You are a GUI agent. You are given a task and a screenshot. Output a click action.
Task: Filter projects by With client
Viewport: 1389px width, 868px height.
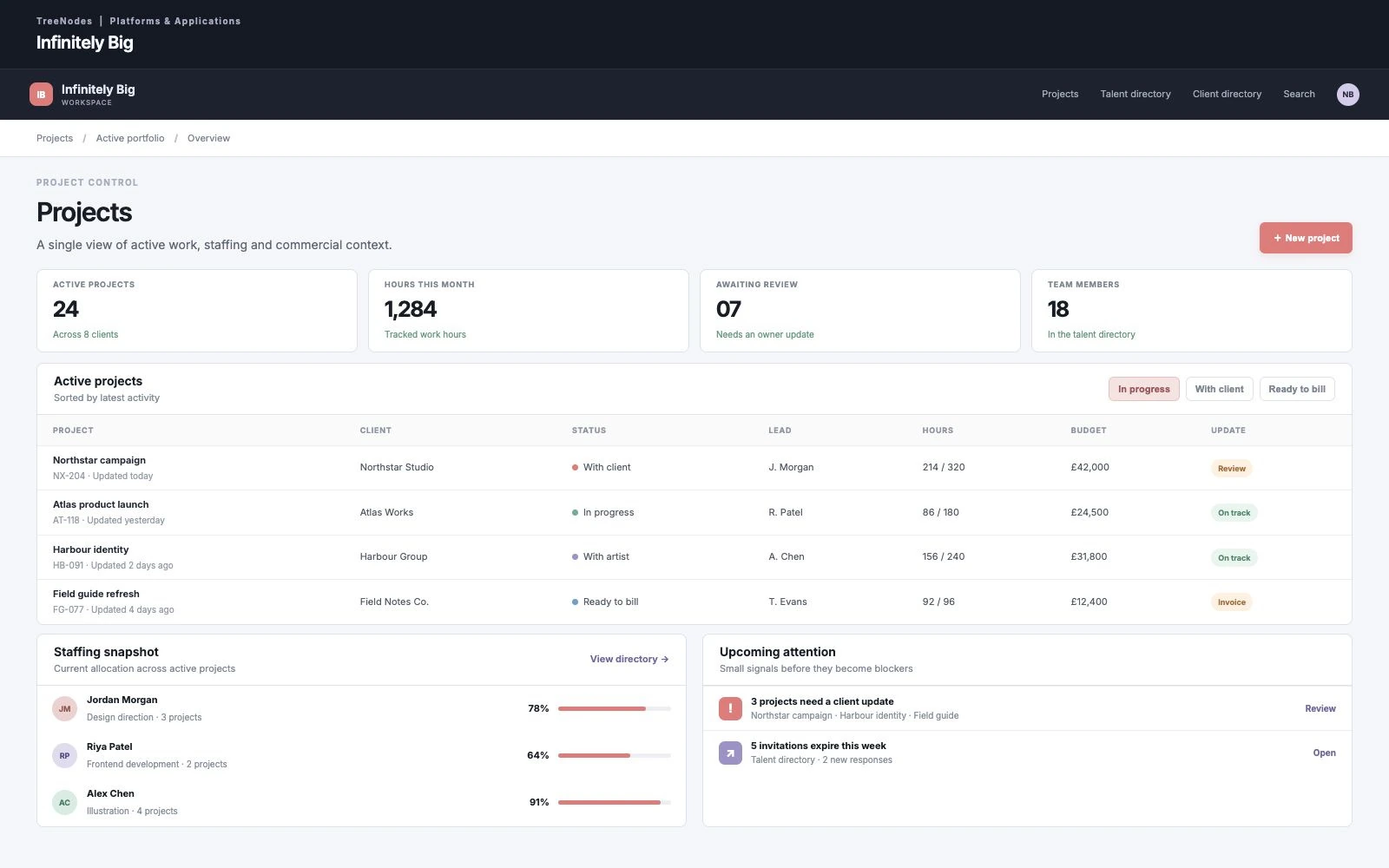tap(1219, 389)
